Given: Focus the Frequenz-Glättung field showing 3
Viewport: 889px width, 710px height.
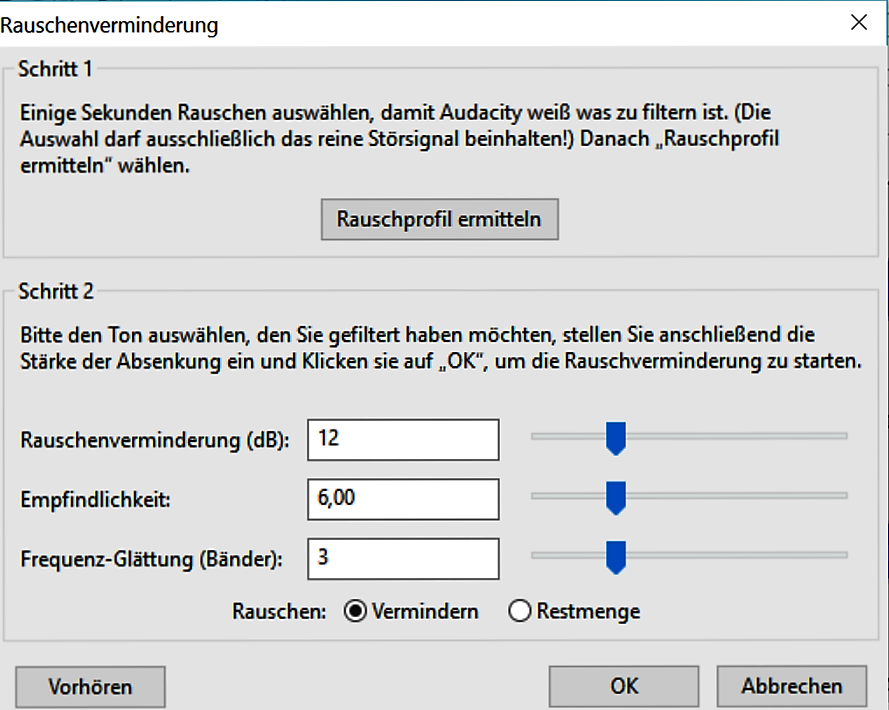Looking at the screenshot, I should 403,558.
